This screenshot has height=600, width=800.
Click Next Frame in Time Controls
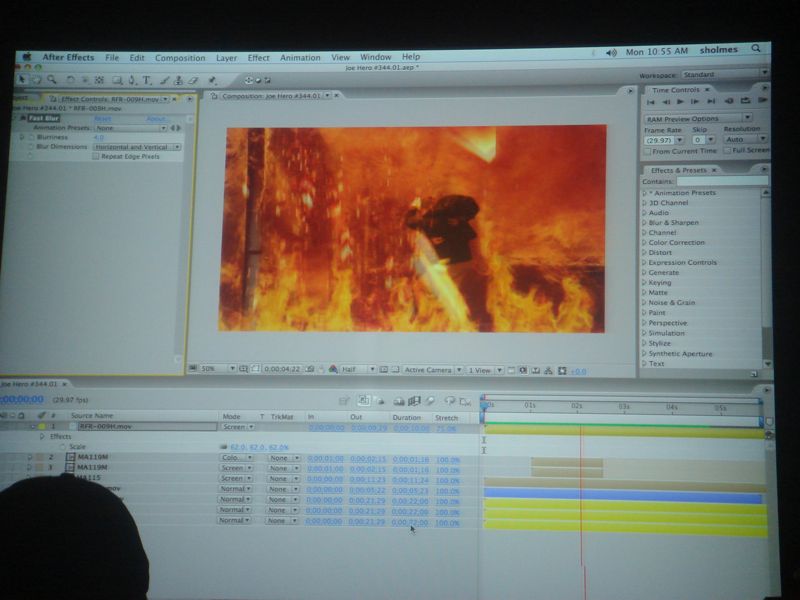695,102
